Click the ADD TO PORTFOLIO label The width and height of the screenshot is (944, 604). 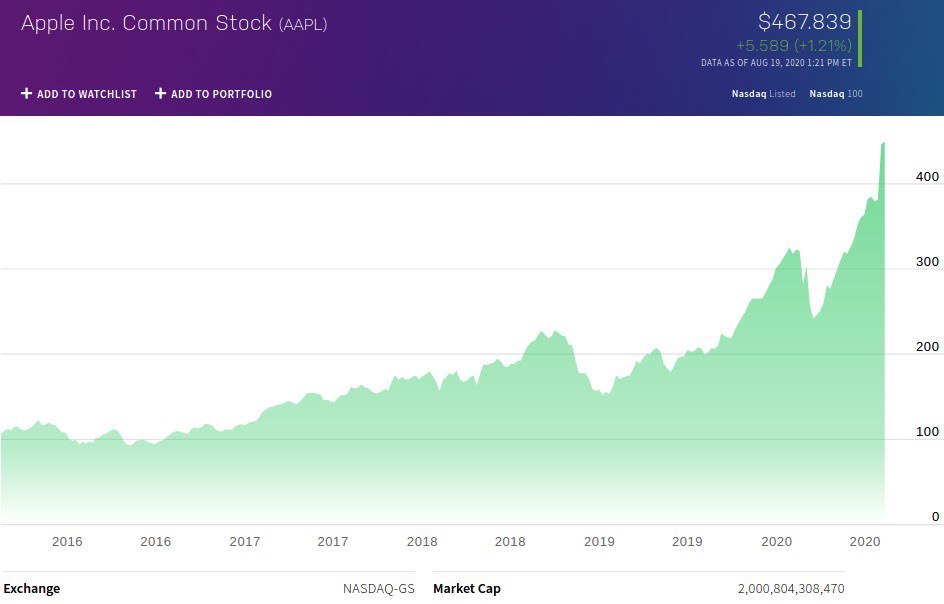(x=221, y=94)
